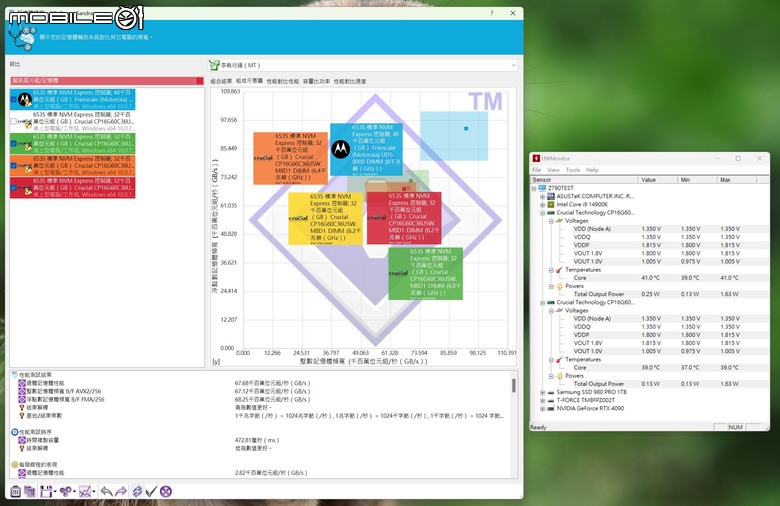Click the orange Crucial tile on the chart
780x506 pixels.
tap(291, 158)
